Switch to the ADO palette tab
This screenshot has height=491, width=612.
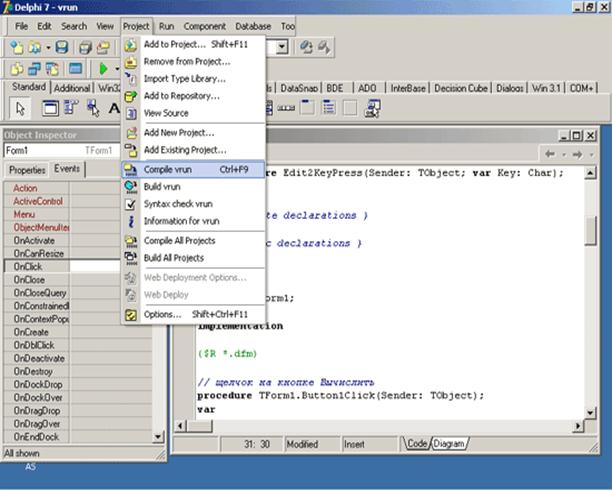pyautogui.click(x=367, y=88)
